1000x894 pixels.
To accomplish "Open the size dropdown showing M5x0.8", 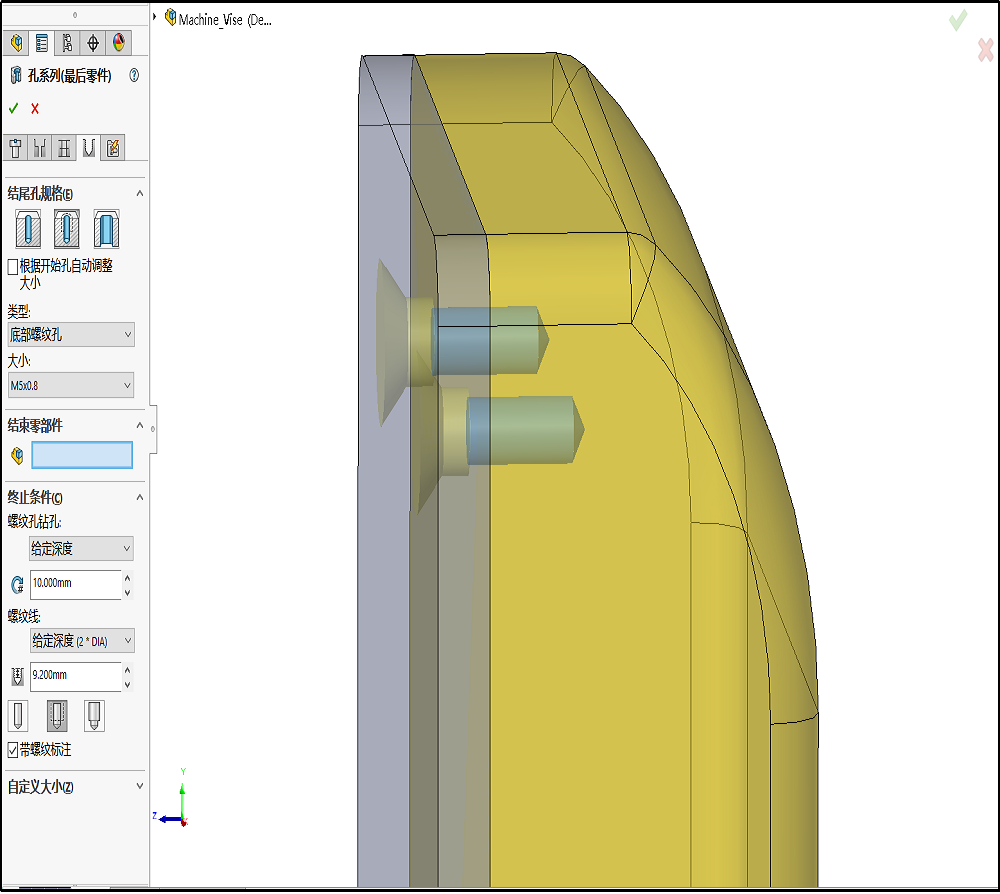I will click(71, 385).
